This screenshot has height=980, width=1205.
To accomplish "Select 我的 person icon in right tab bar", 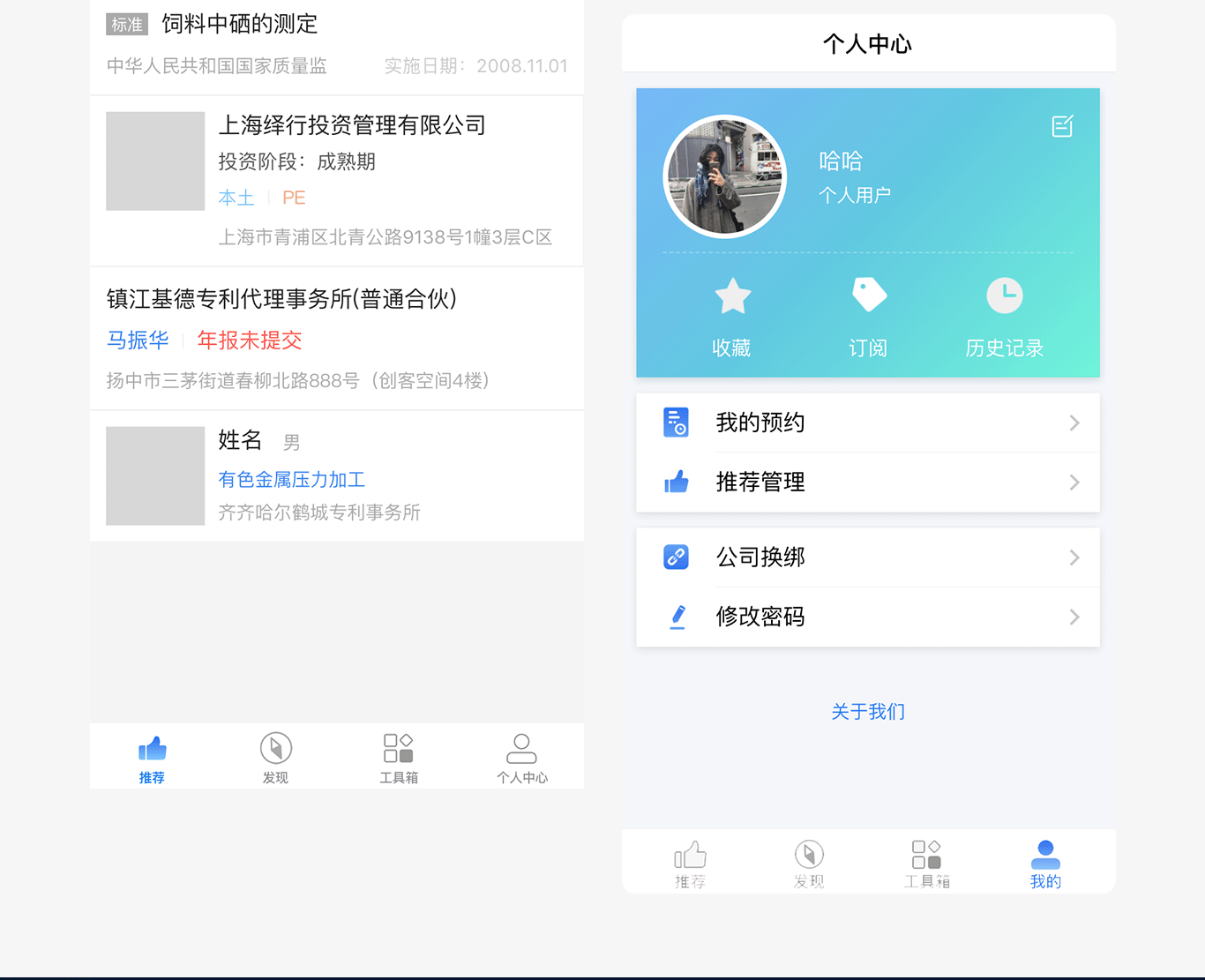I will click(1045, 855).
